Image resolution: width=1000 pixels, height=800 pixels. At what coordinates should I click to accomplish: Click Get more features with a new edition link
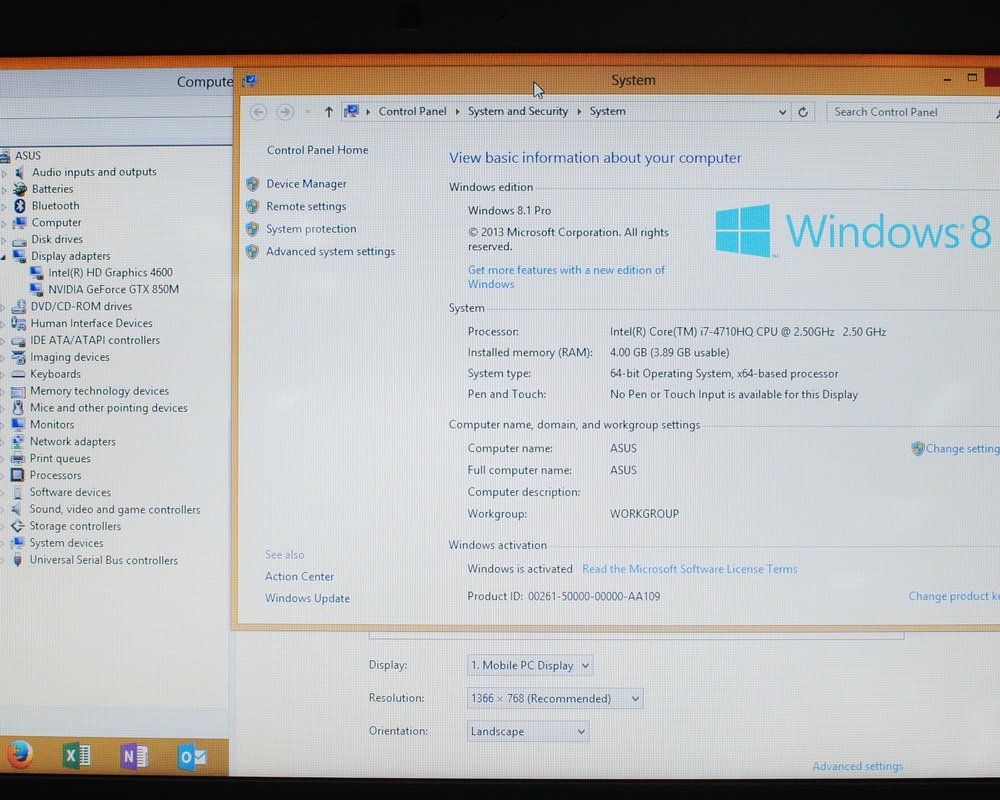pyautogui.click(x=566, y=277)
